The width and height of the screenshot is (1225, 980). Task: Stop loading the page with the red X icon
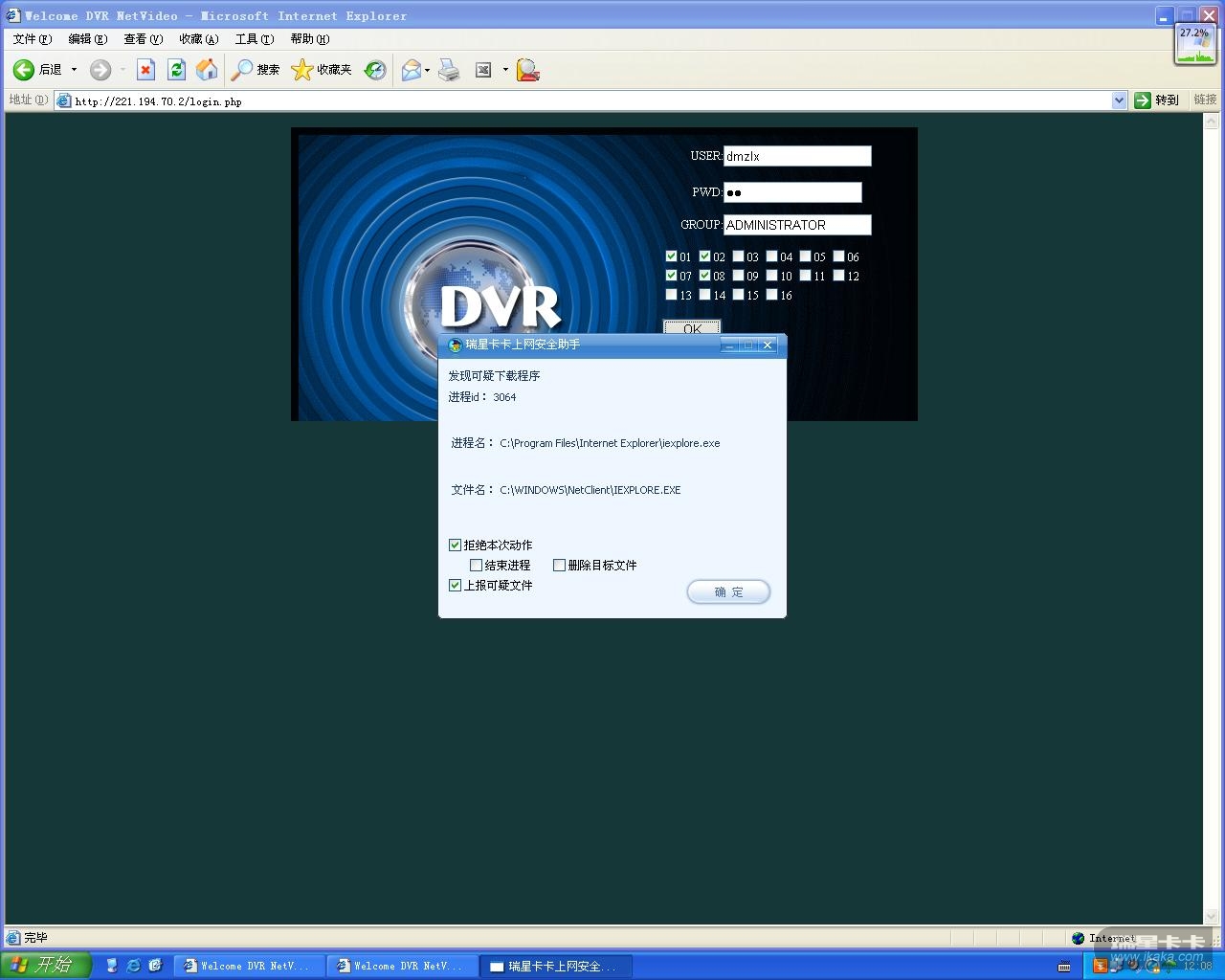(145, 70)
